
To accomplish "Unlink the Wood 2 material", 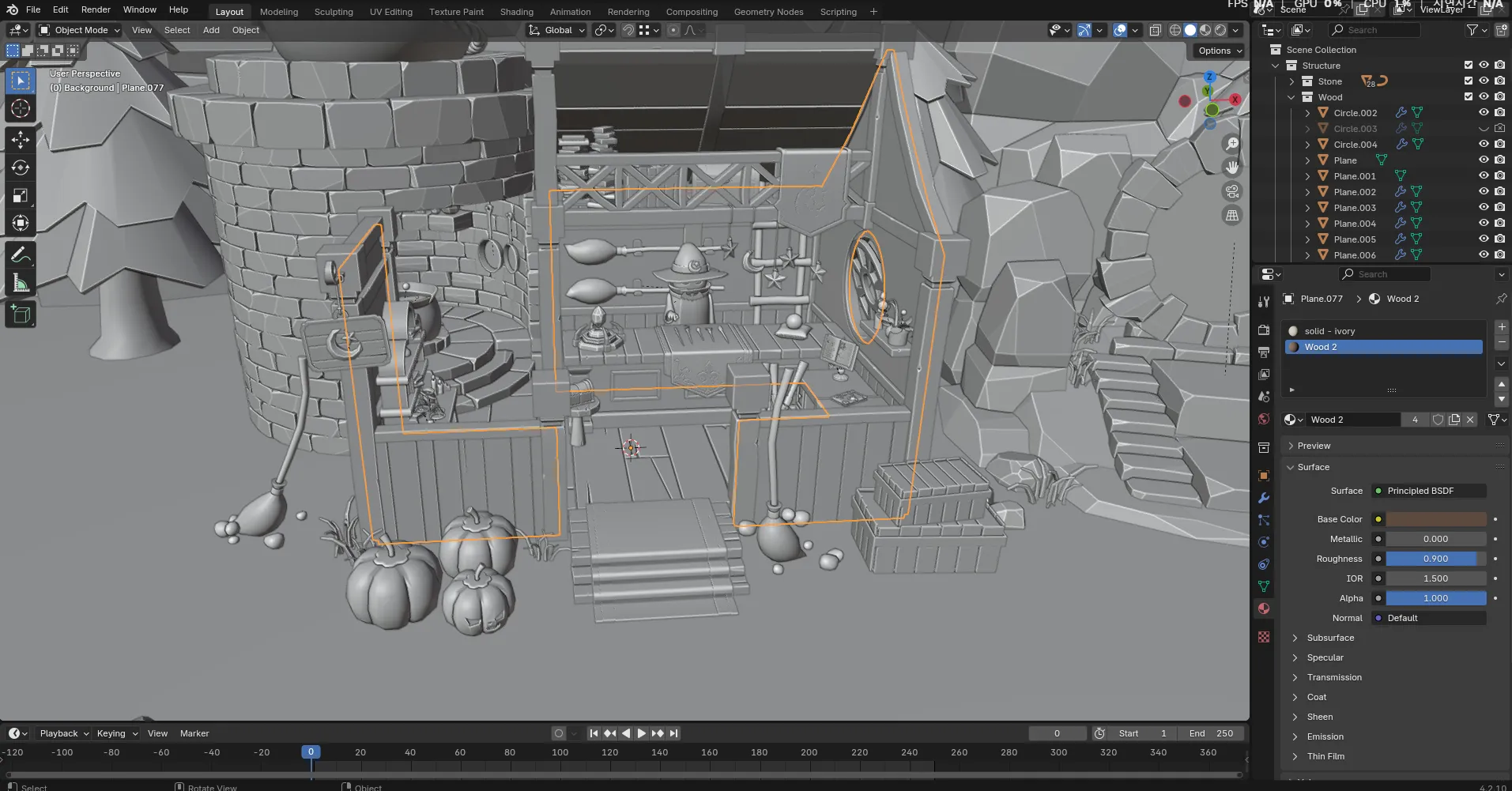I will point(1470,420).
